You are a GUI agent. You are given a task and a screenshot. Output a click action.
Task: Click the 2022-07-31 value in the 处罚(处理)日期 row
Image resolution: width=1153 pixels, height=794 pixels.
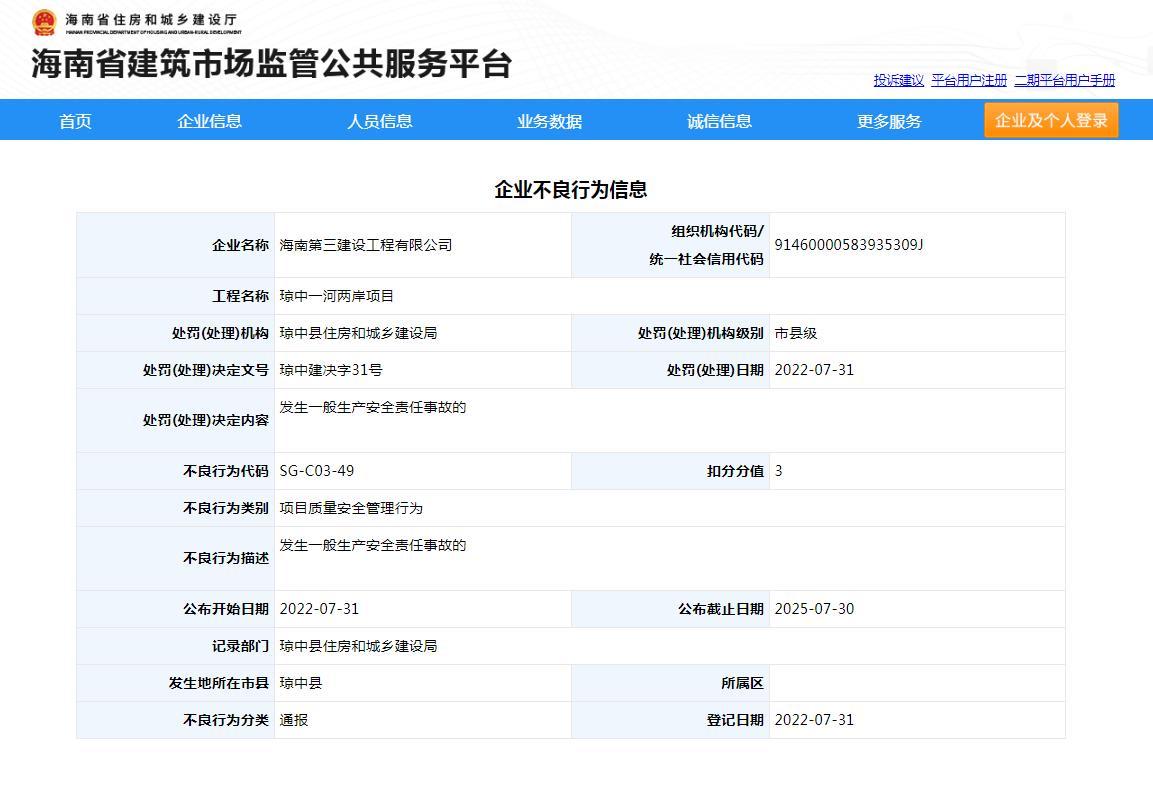click(x=814, y=370)
